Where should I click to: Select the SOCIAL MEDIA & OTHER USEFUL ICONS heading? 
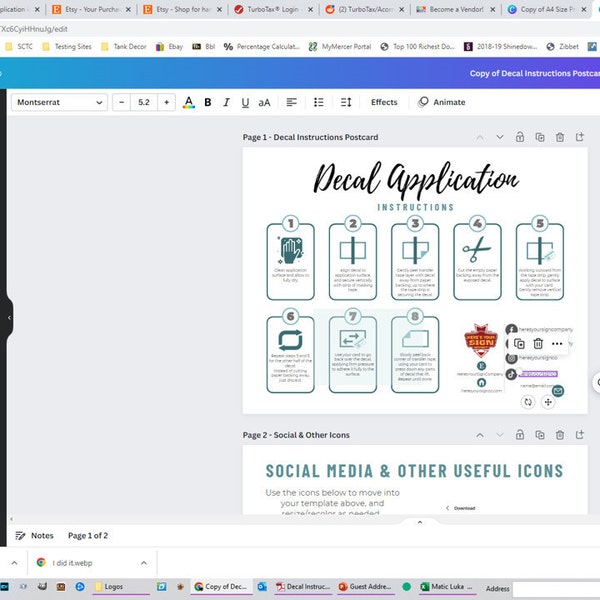[x=414, y=471]
